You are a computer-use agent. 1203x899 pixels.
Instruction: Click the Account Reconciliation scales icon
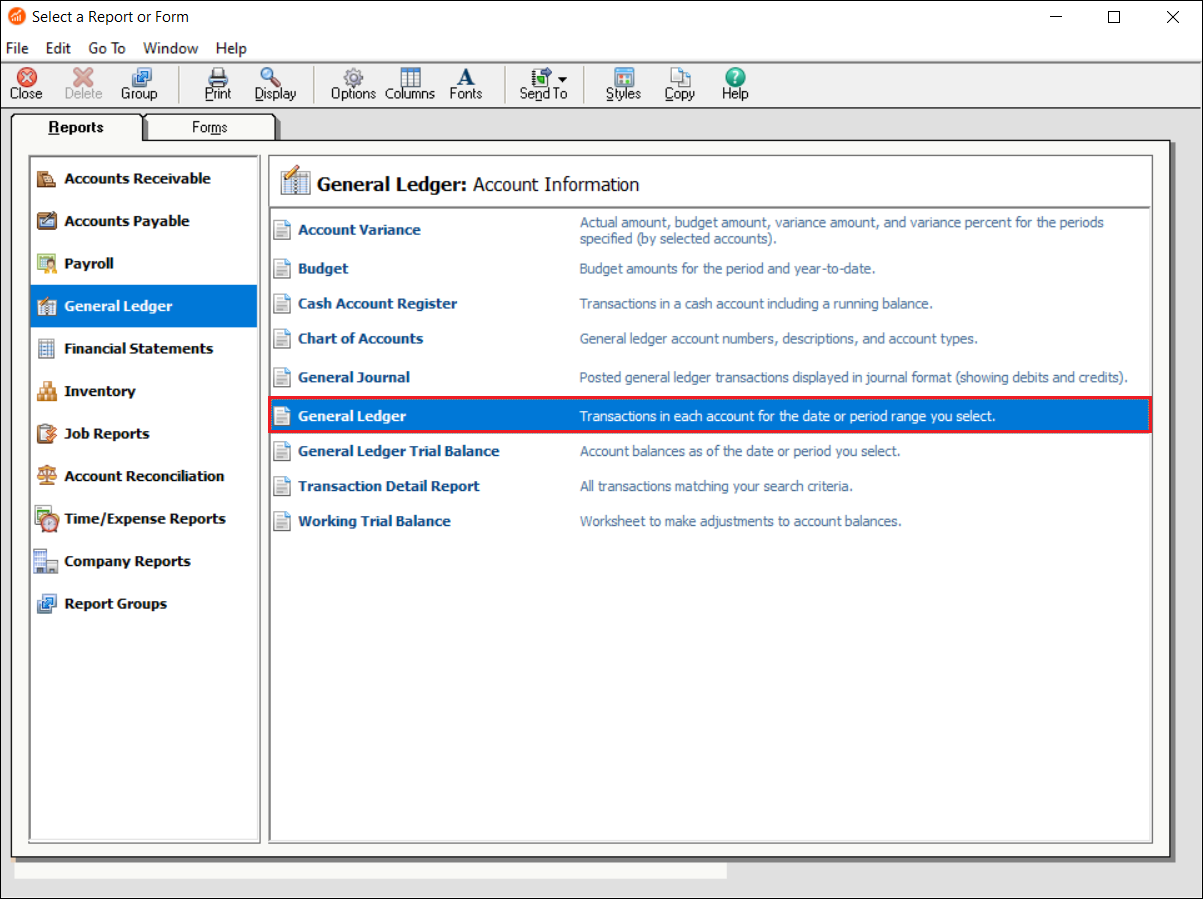pos(47,476)
